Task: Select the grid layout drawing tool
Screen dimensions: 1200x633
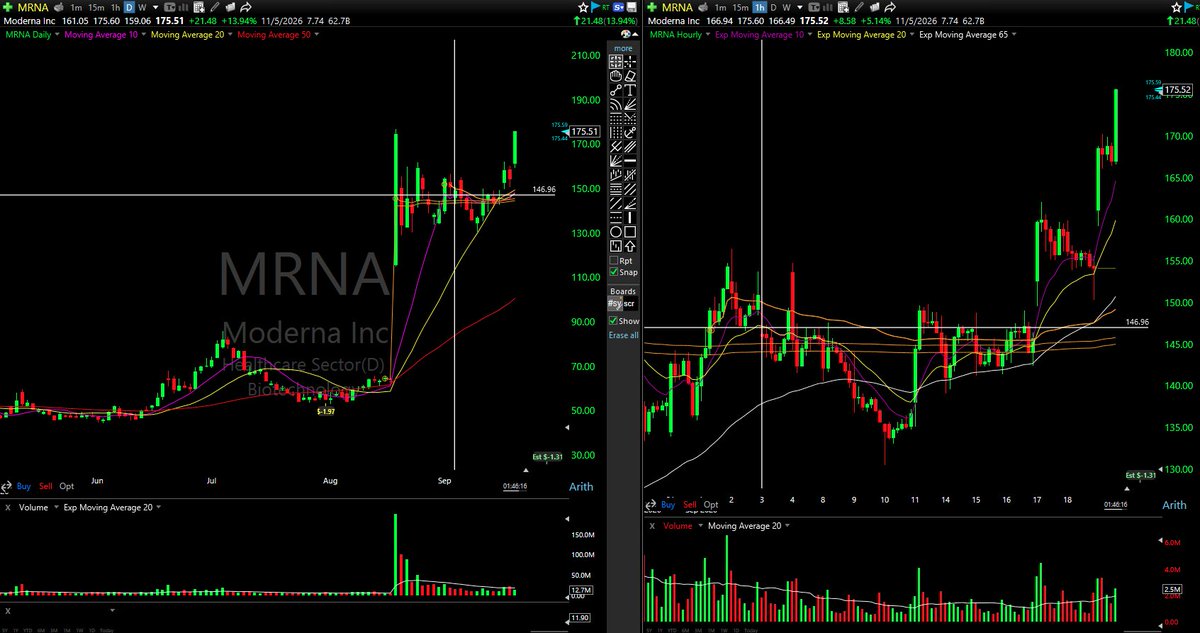Action: (x=615, y=61)
